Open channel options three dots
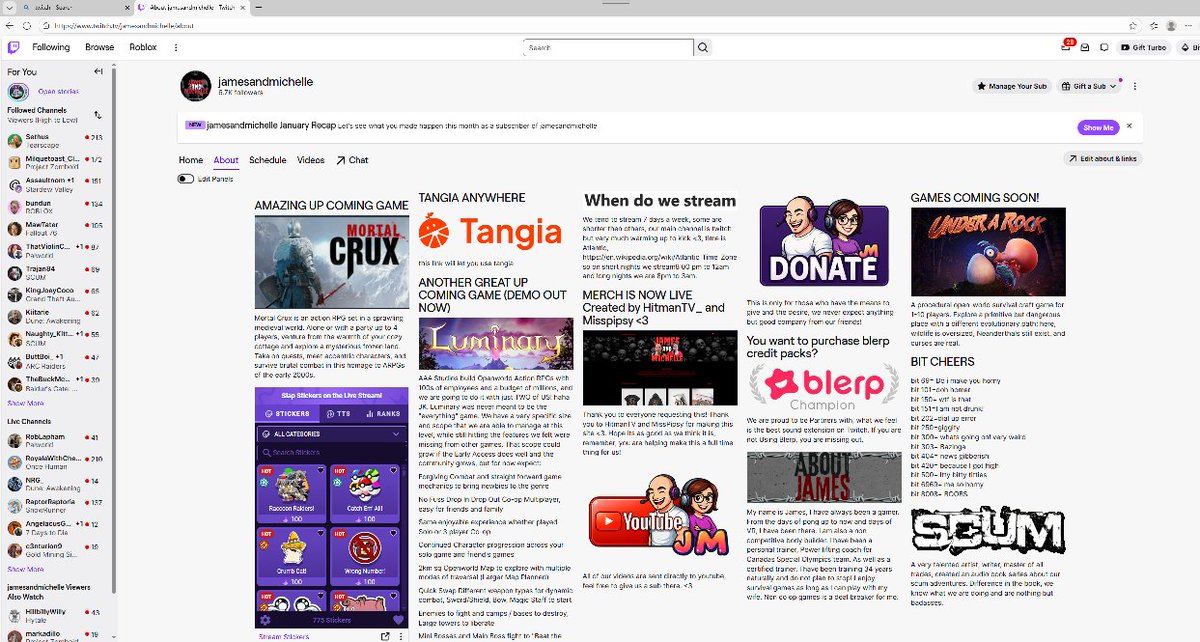 [1136, 86]
